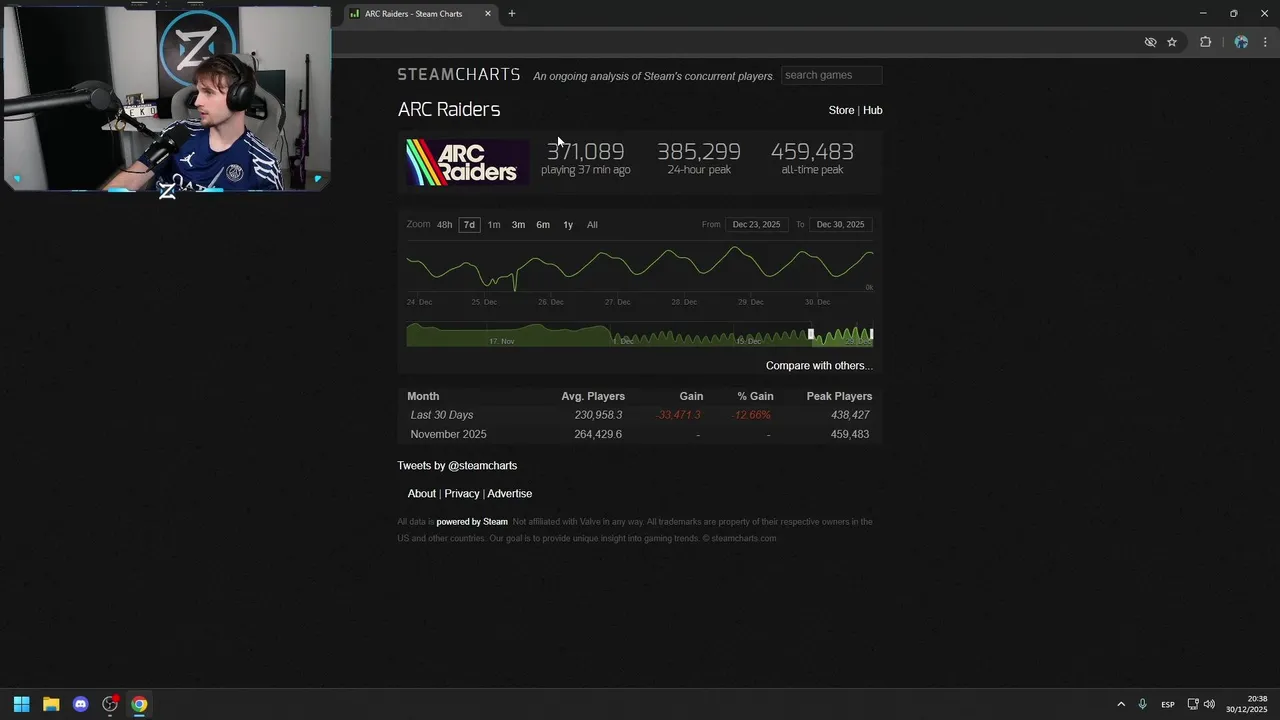Screen dimensions: 1280x720
Task: Click the 438,427 peak players cell
Action: pyautogui.click(x=850, y=415)
